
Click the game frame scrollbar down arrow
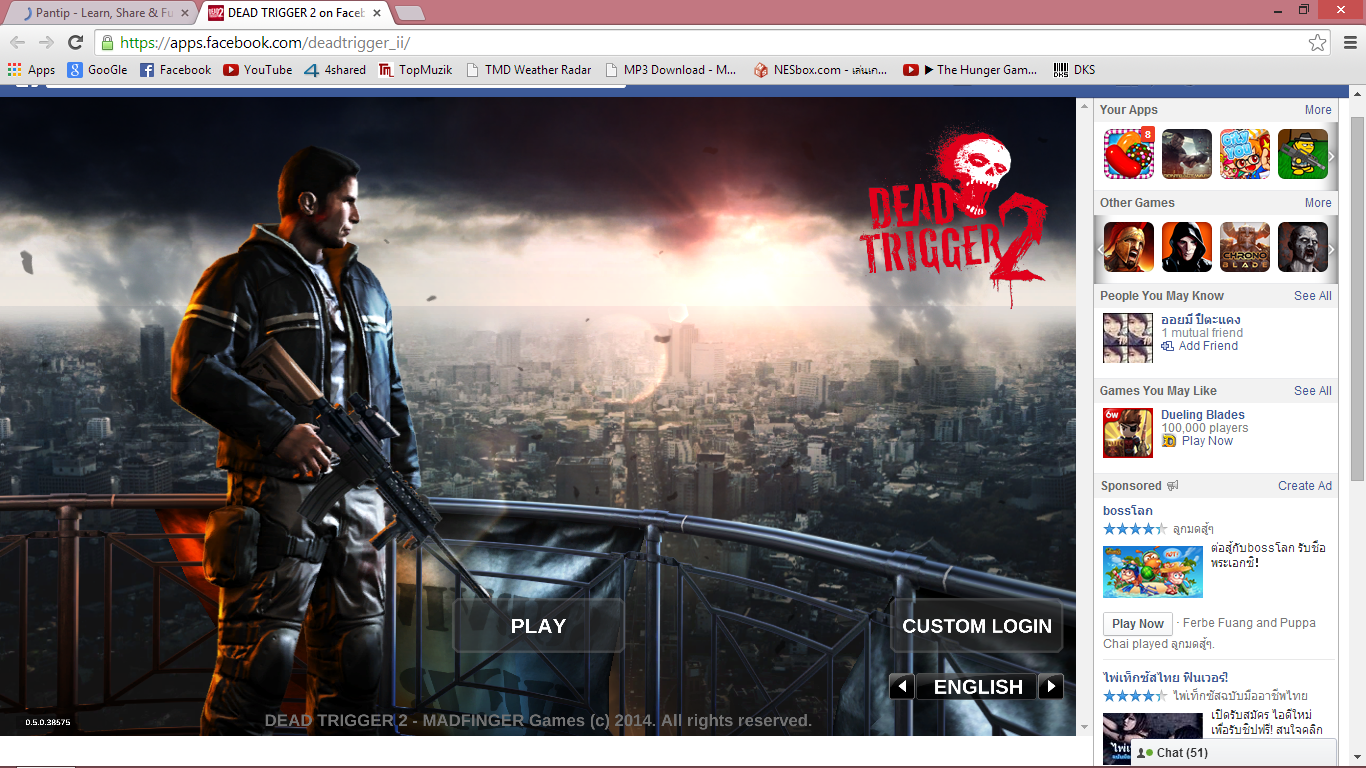(1084, 728)
